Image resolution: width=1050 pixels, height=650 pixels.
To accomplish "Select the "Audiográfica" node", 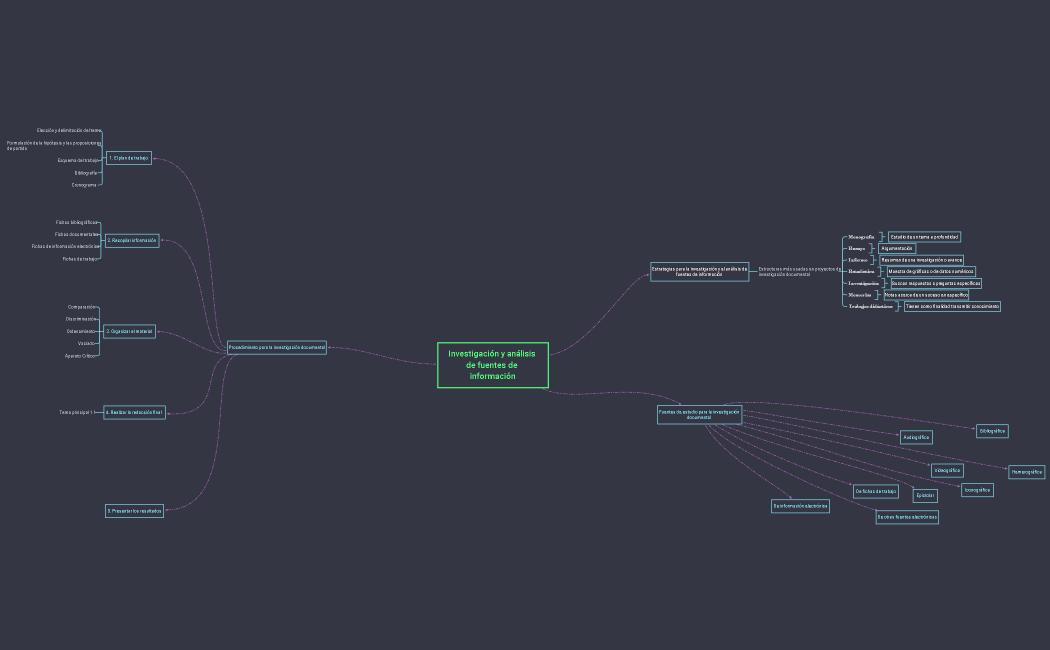I will 916,437.
